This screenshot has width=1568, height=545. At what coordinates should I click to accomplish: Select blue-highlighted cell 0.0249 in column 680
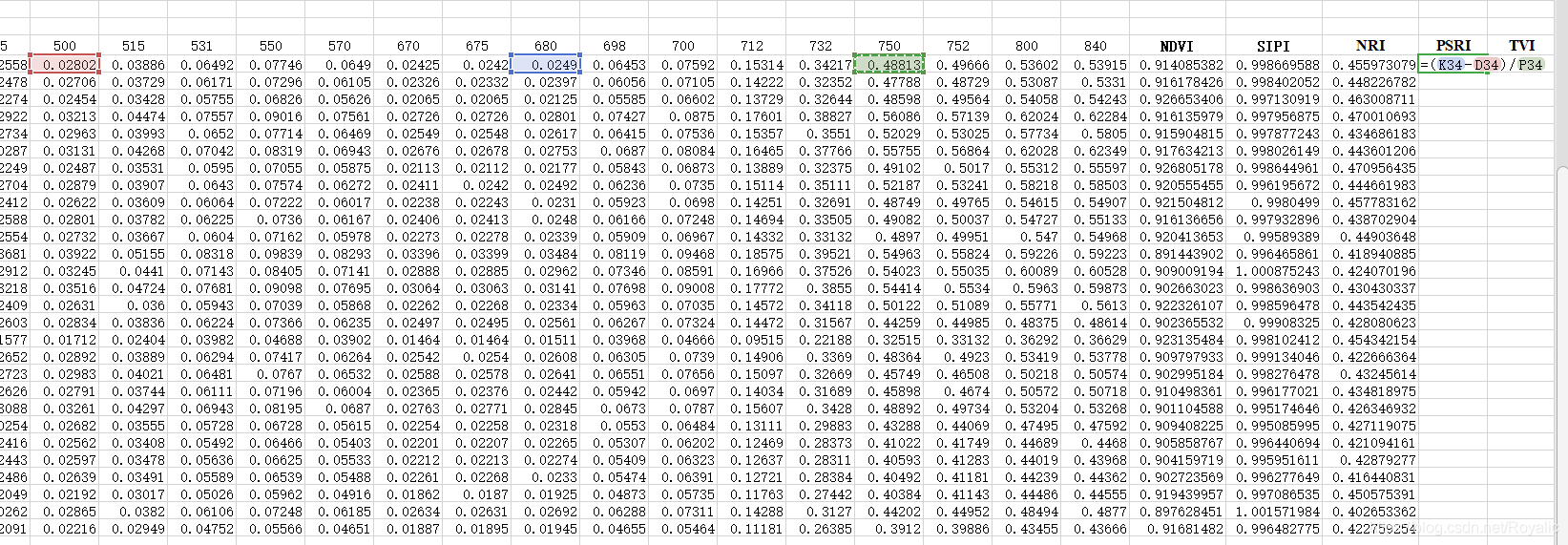click(x=546, y=65)
